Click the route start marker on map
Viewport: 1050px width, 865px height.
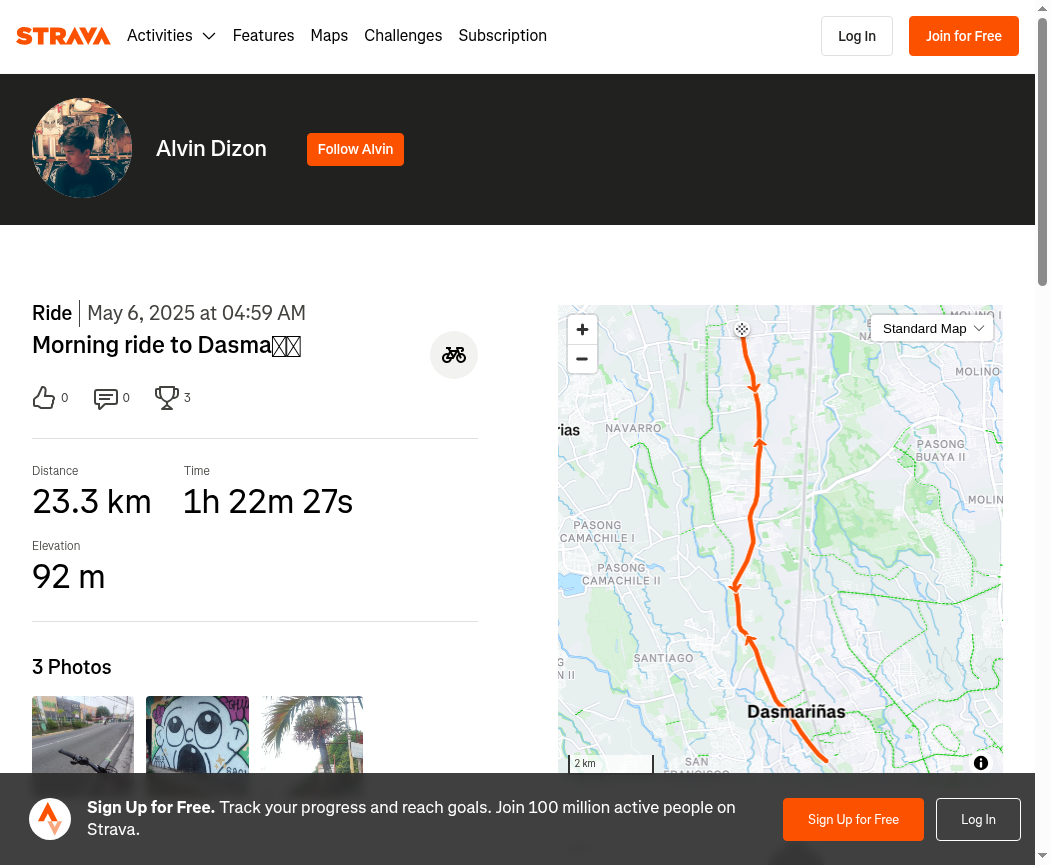click(x=741, y=329)
